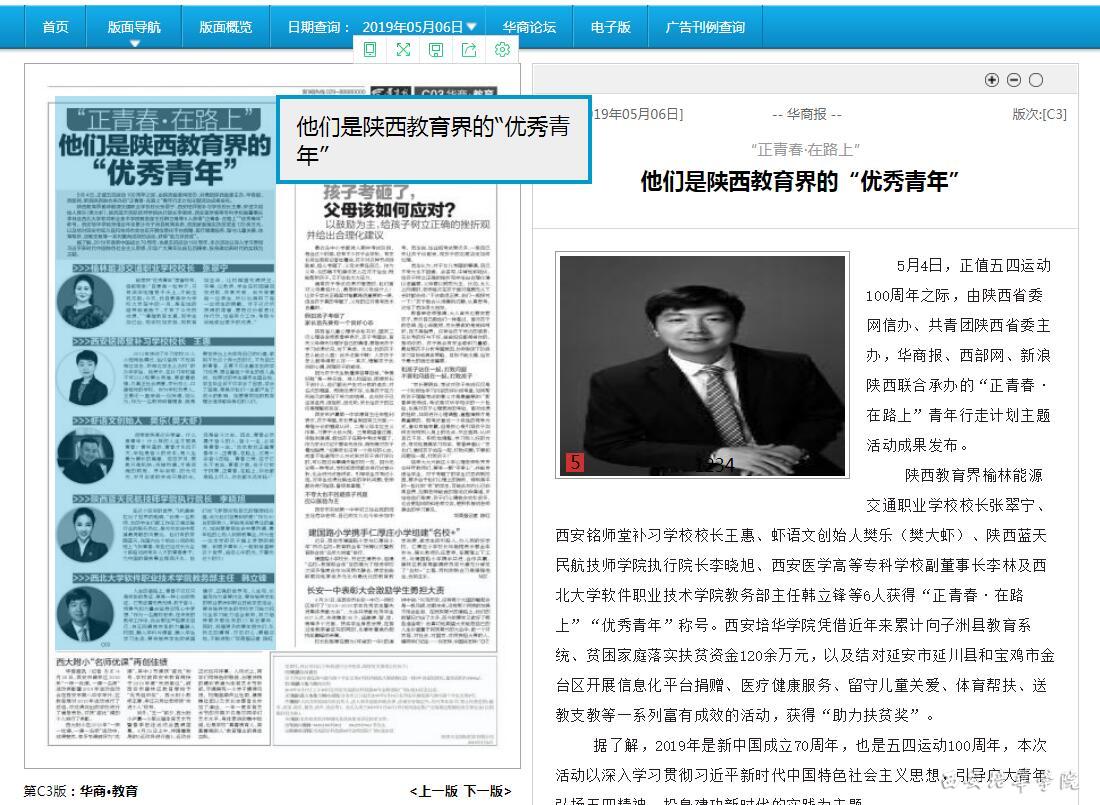Click the save floppy-disk icon

point(436,50)
